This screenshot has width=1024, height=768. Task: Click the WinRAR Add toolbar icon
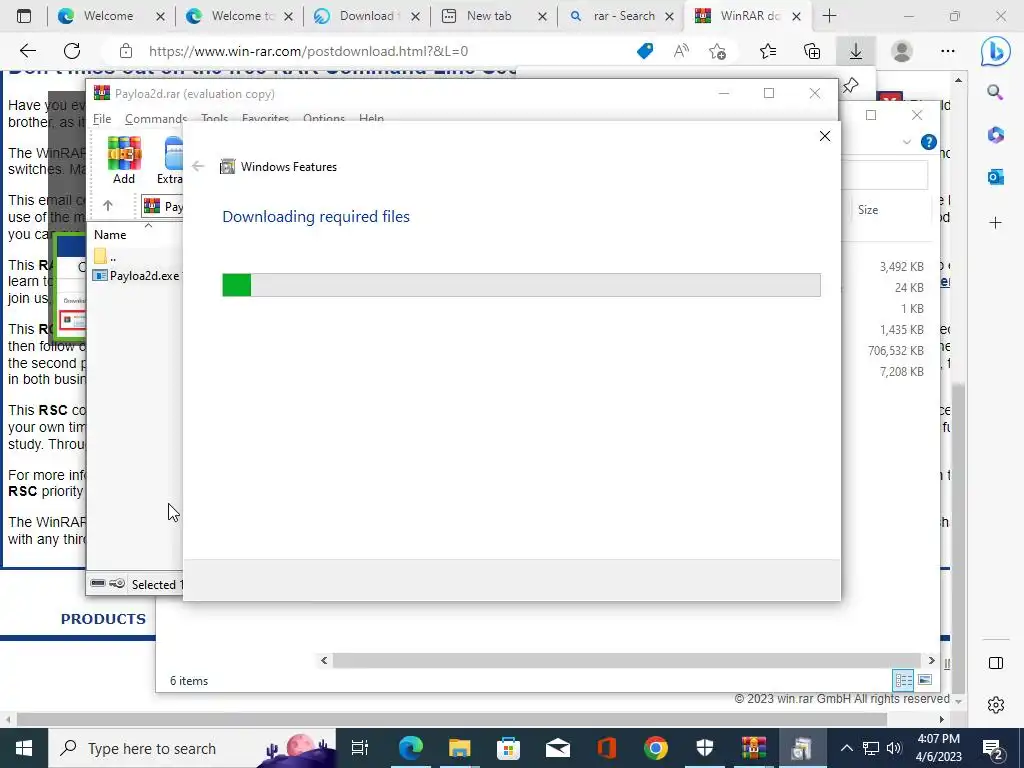tap(124, 161)
